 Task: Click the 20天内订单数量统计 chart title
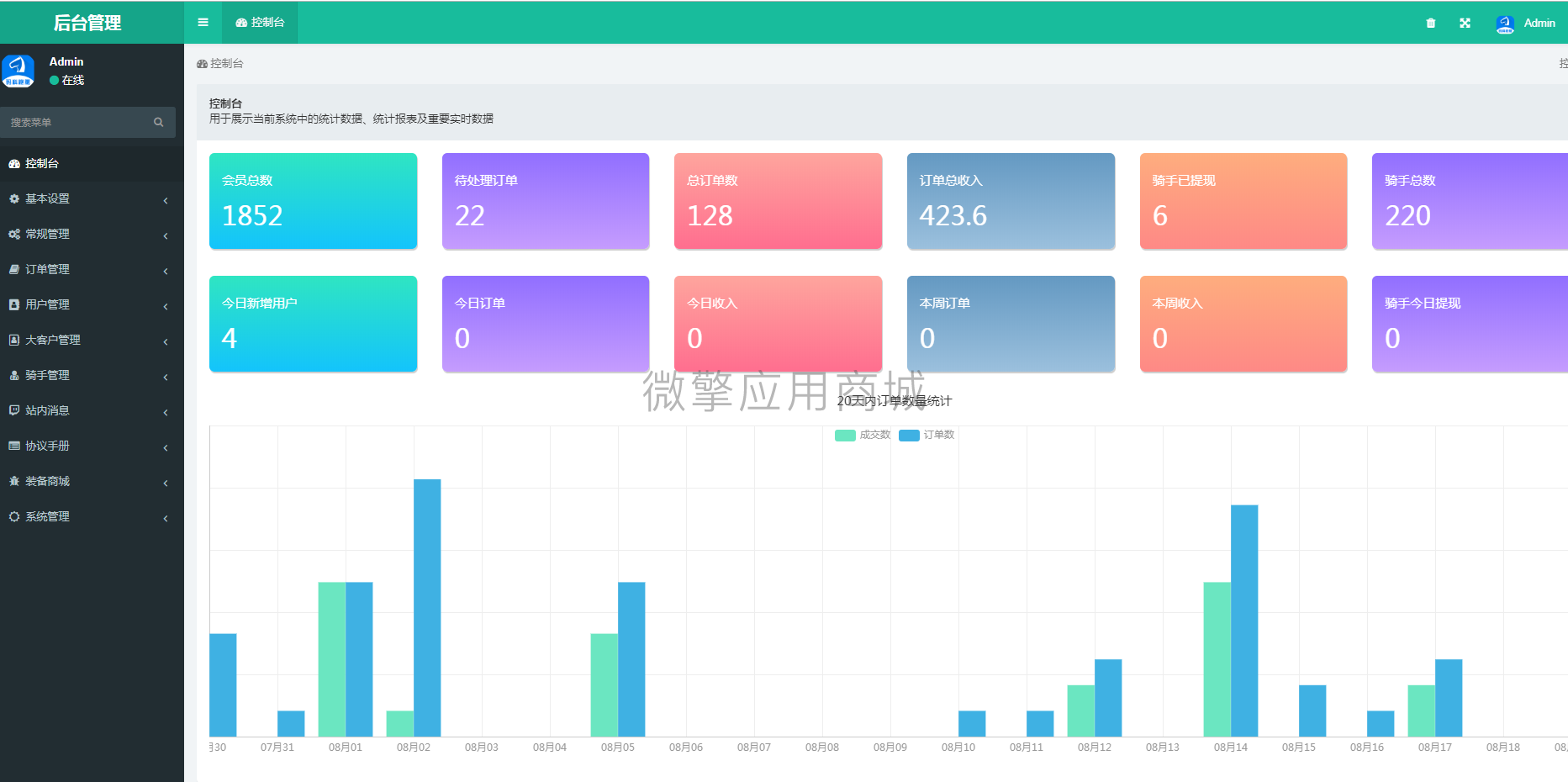[895, 401]
